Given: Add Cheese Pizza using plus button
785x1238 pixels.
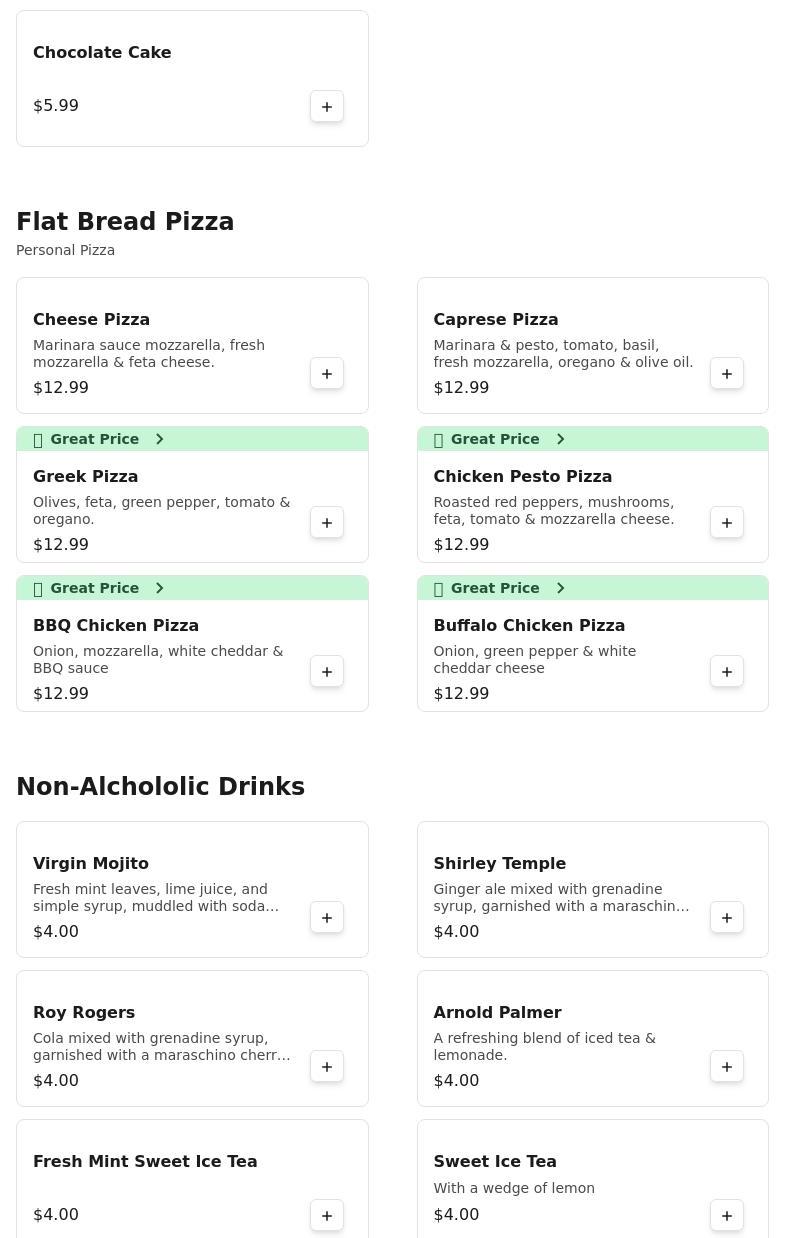Looking at the screenshot, I should tap(327, 374).
